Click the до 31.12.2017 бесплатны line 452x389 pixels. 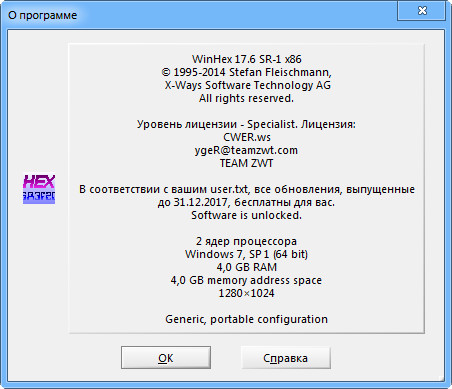coord(246,202)
